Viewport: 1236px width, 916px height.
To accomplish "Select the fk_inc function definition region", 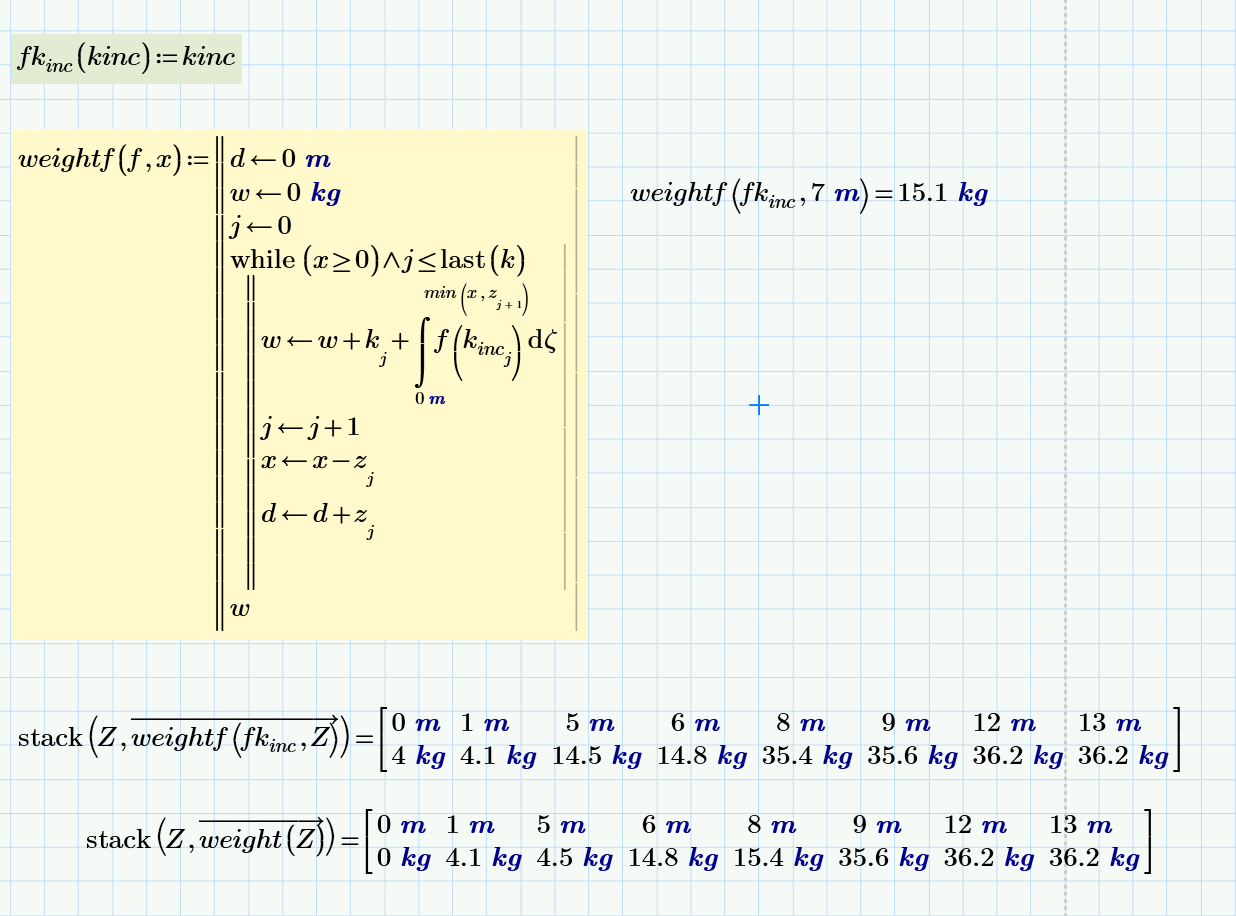I will click(x=125, y=58).
